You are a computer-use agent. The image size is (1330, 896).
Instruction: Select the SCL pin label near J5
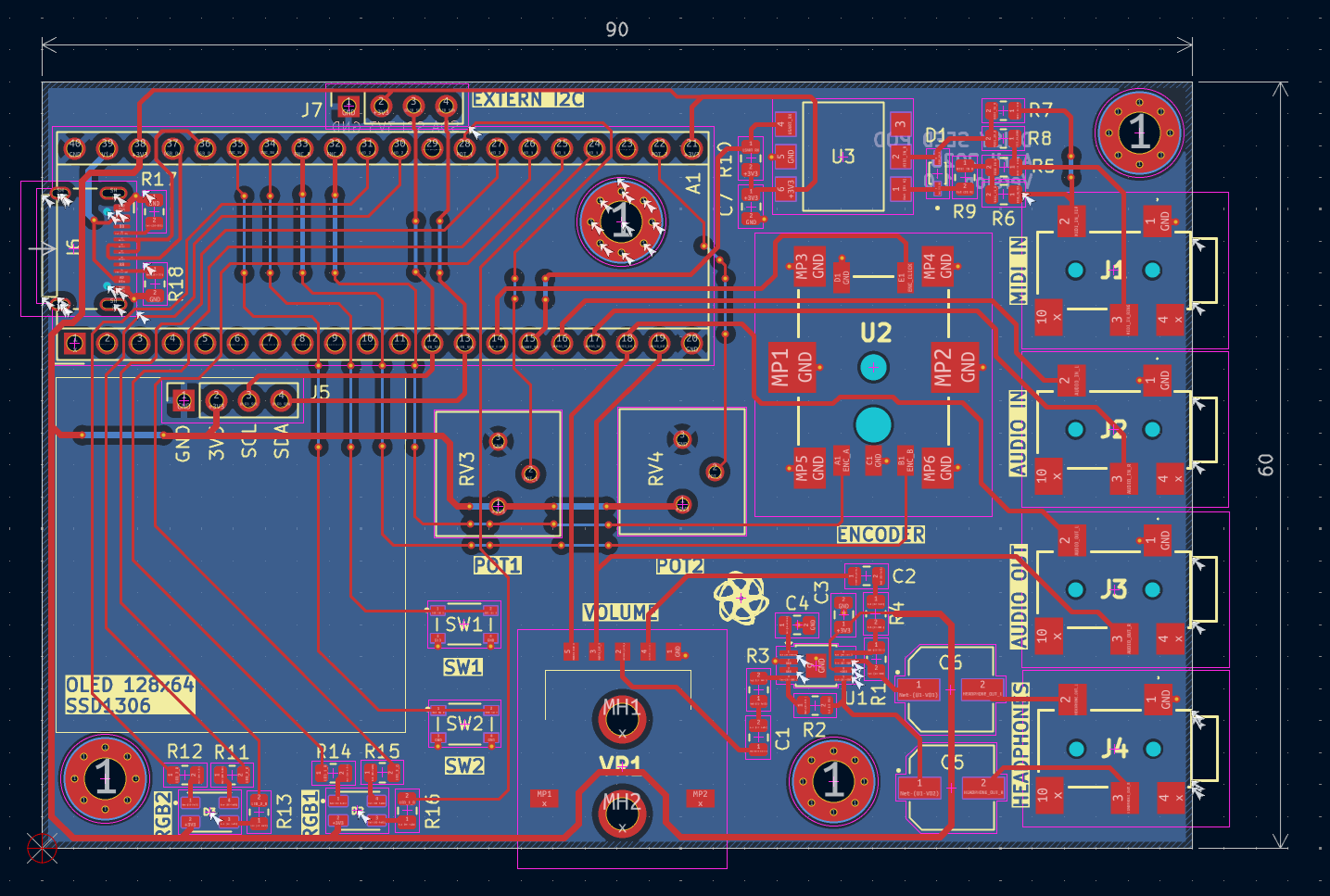(x=248, y=441)
